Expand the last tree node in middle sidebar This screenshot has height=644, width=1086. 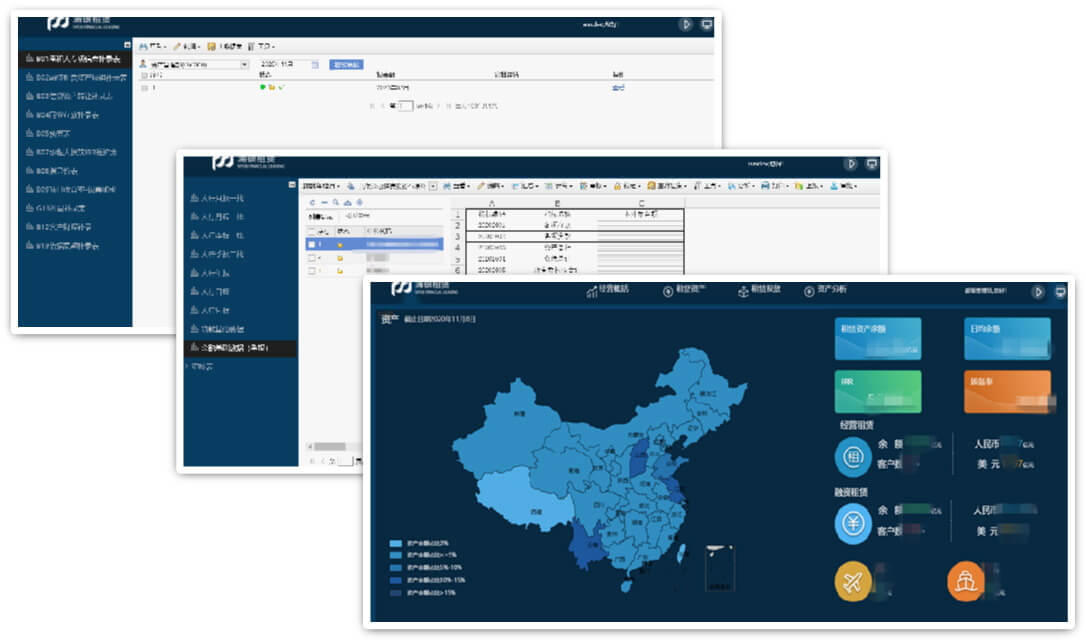point(188,366)
